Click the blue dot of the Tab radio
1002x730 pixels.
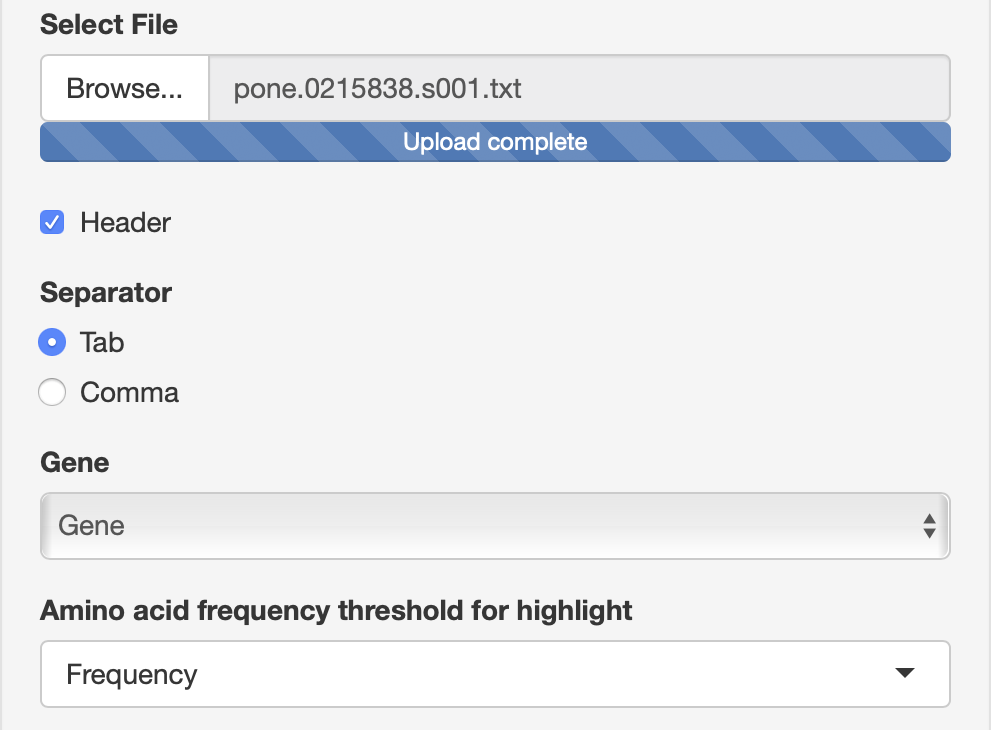point(52,342)
